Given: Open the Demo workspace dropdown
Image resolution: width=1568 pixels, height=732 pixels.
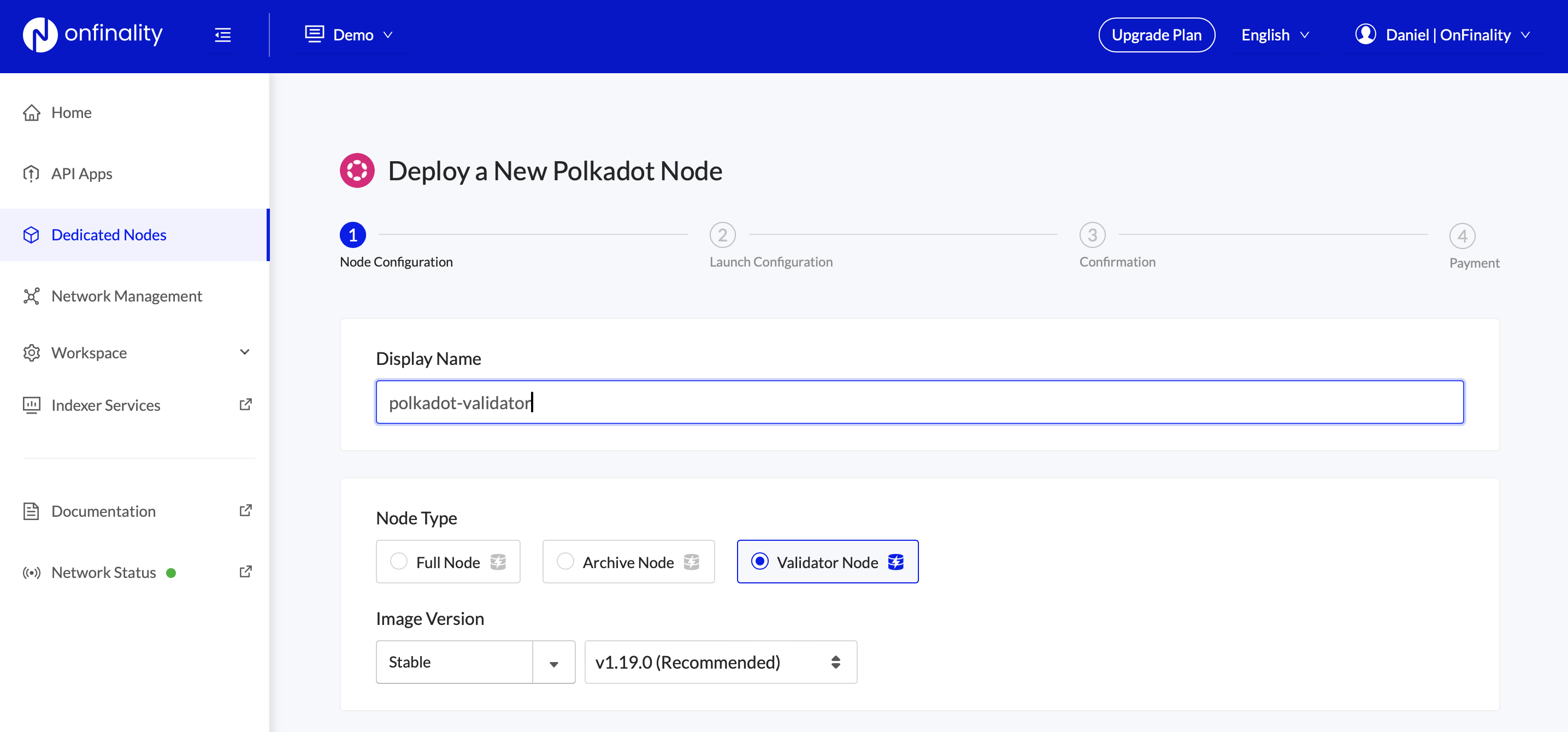Looking at the screenshot, I should point(351,34).
